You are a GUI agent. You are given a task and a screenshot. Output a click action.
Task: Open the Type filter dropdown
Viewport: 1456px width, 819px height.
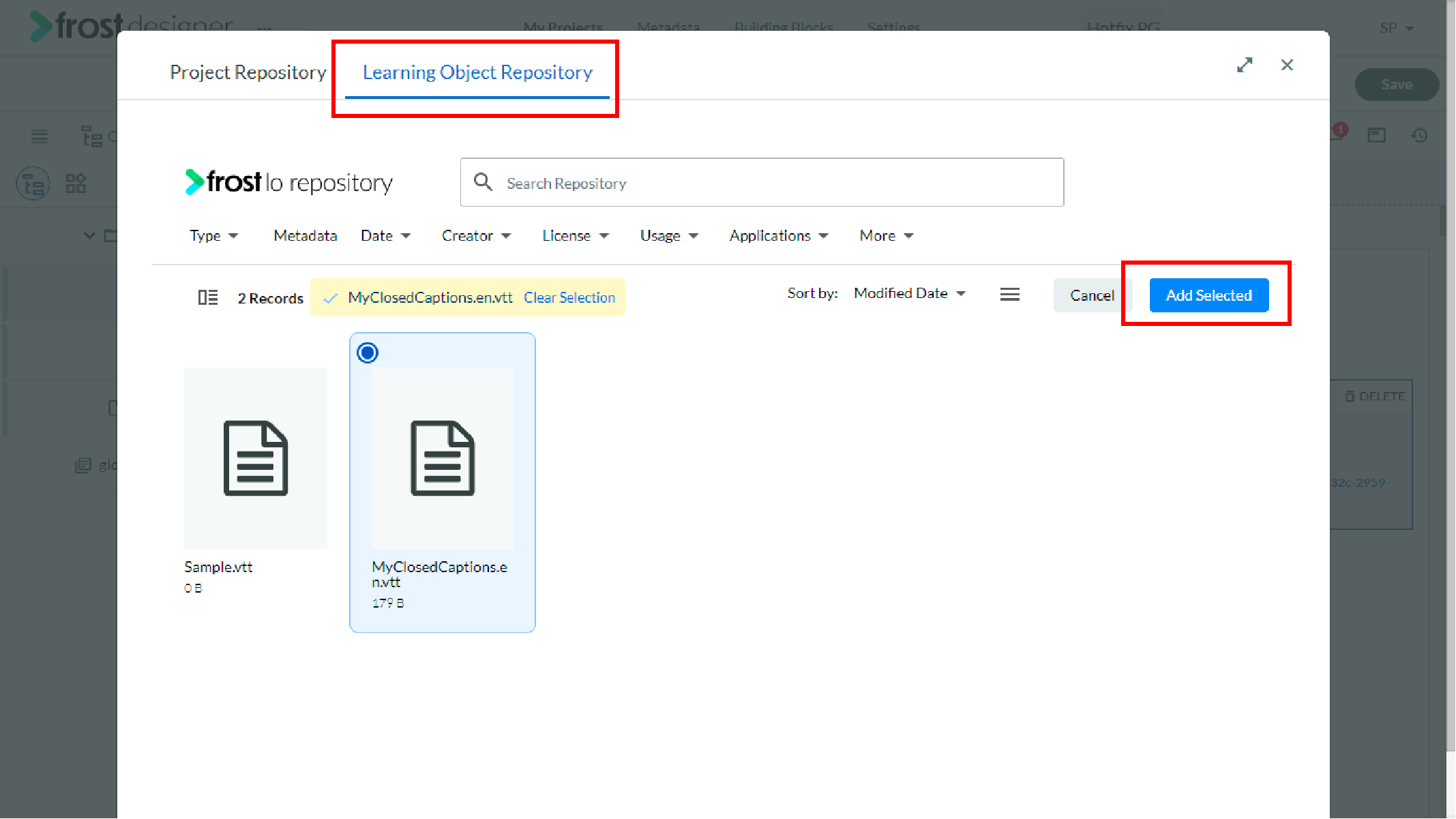click(x=213, y=236)
